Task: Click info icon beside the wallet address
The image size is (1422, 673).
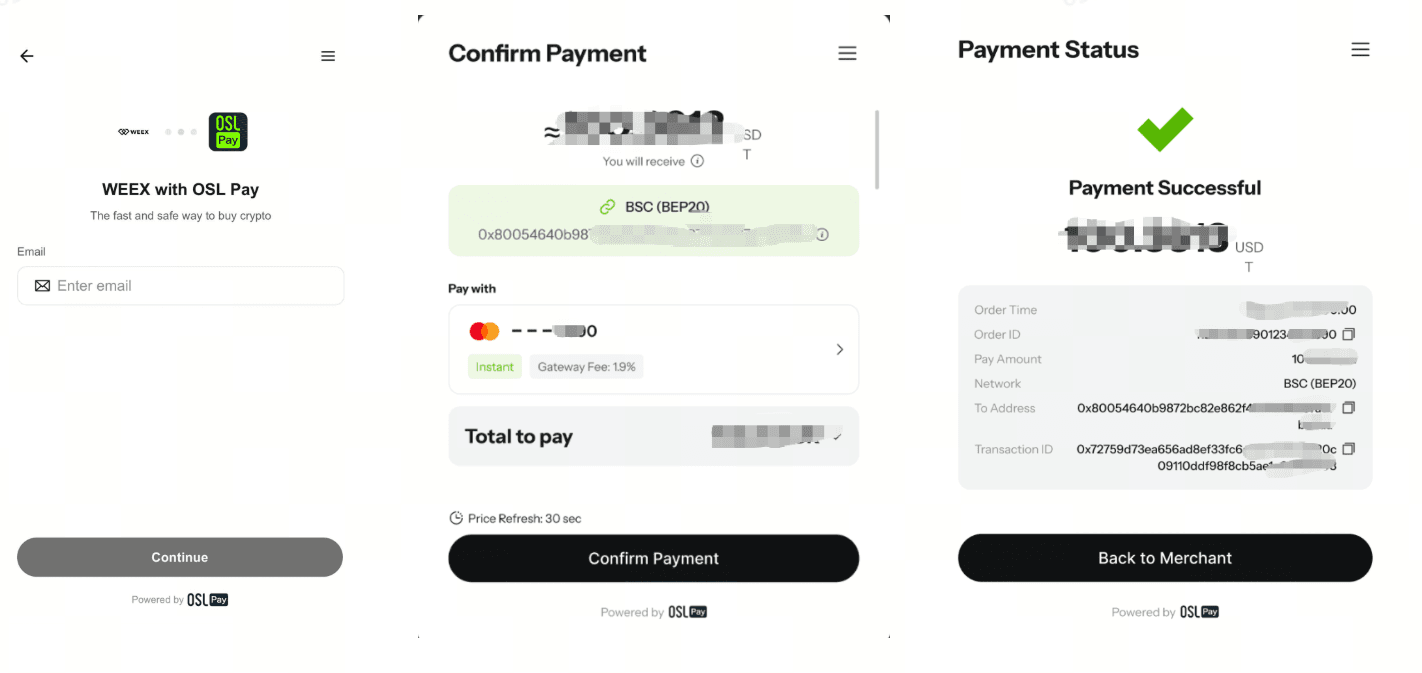Action: (822, 235)
